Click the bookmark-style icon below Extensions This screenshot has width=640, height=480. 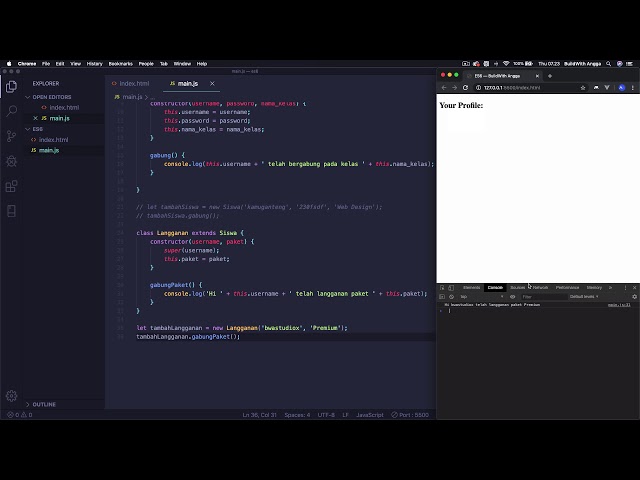tap(11, 211)
